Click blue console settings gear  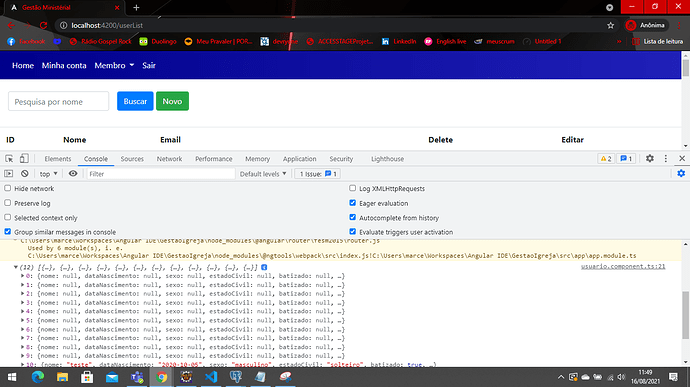tap(681, 174)
